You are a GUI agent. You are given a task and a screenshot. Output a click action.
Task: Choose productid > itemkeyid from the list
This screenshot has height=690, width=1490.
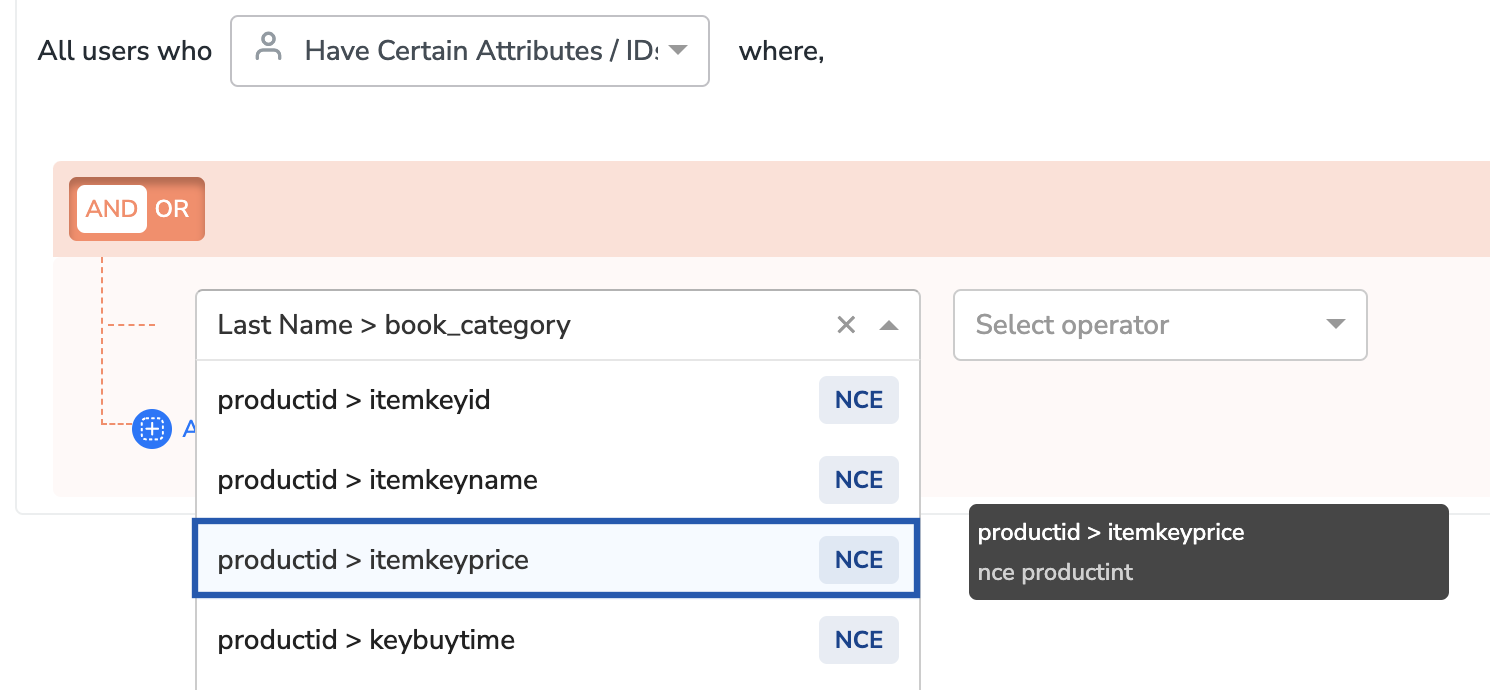500,400
